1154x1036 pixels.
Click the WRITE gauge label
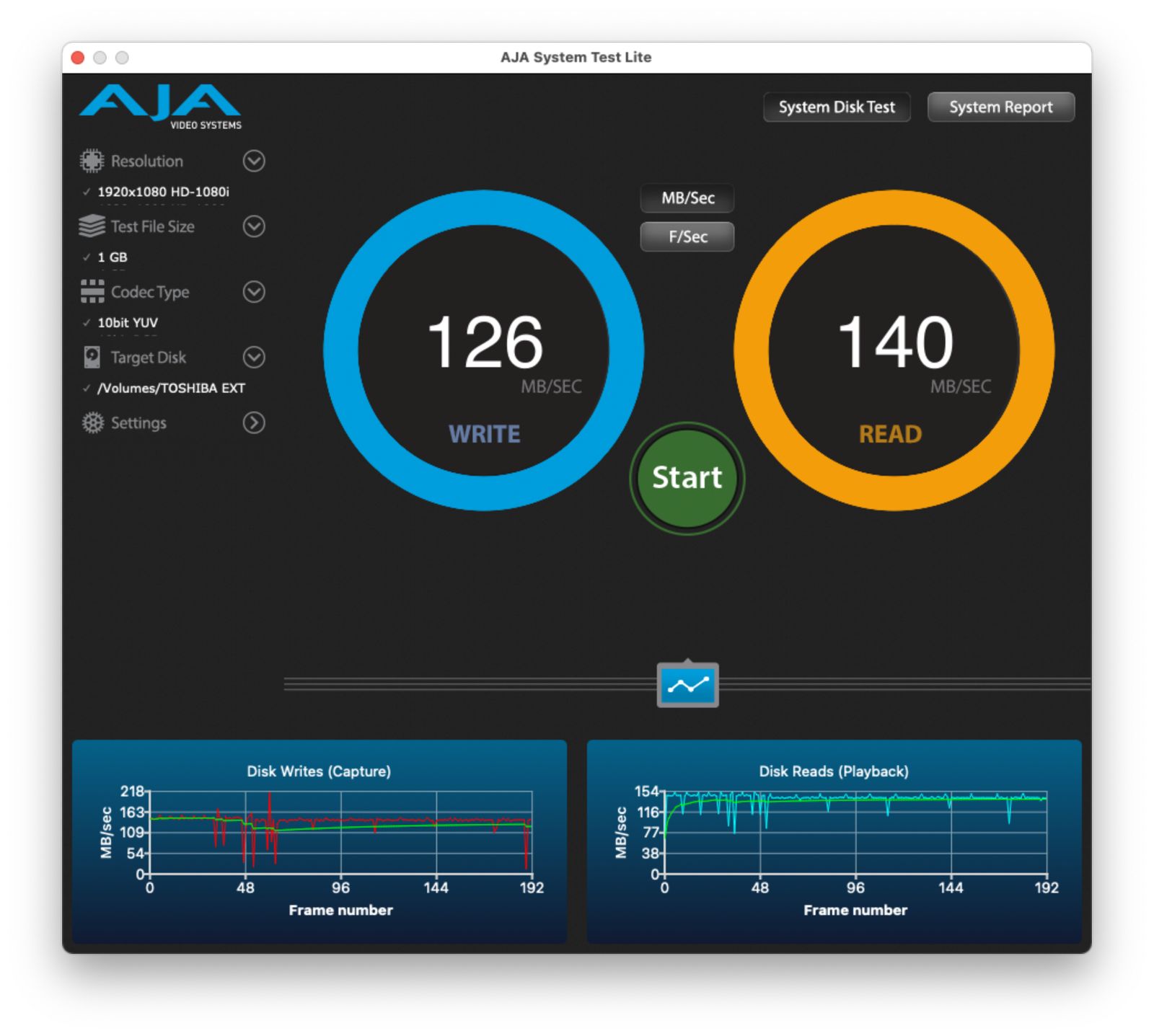(x=485, y=434)
